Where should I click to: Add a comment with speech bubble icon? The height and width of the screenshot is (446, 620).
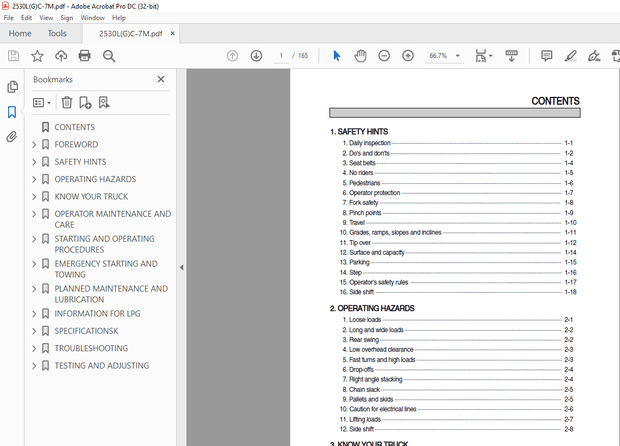coord(546,56)
